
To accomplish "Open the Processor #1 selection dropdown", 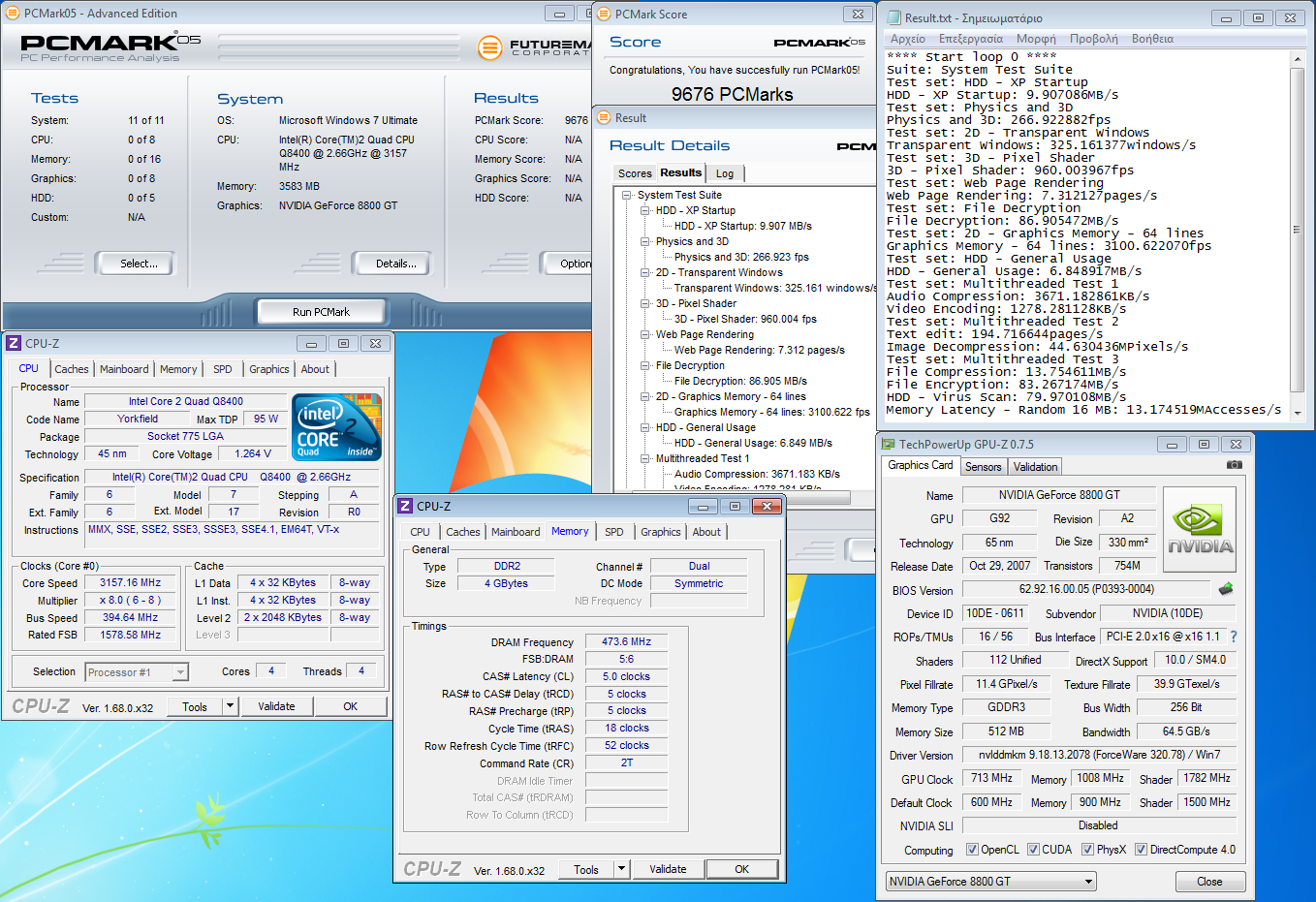I will [x=137, y=671].
